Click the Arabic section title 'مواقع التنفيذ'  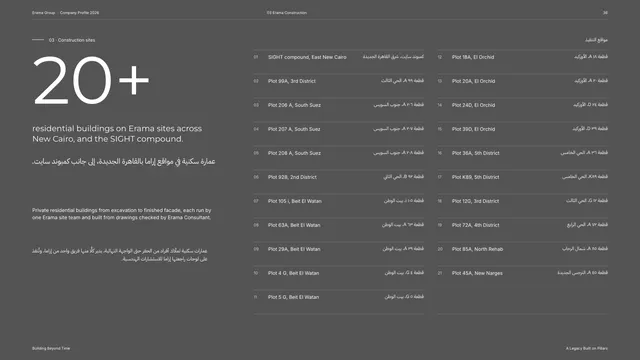[x=596, y=40]
